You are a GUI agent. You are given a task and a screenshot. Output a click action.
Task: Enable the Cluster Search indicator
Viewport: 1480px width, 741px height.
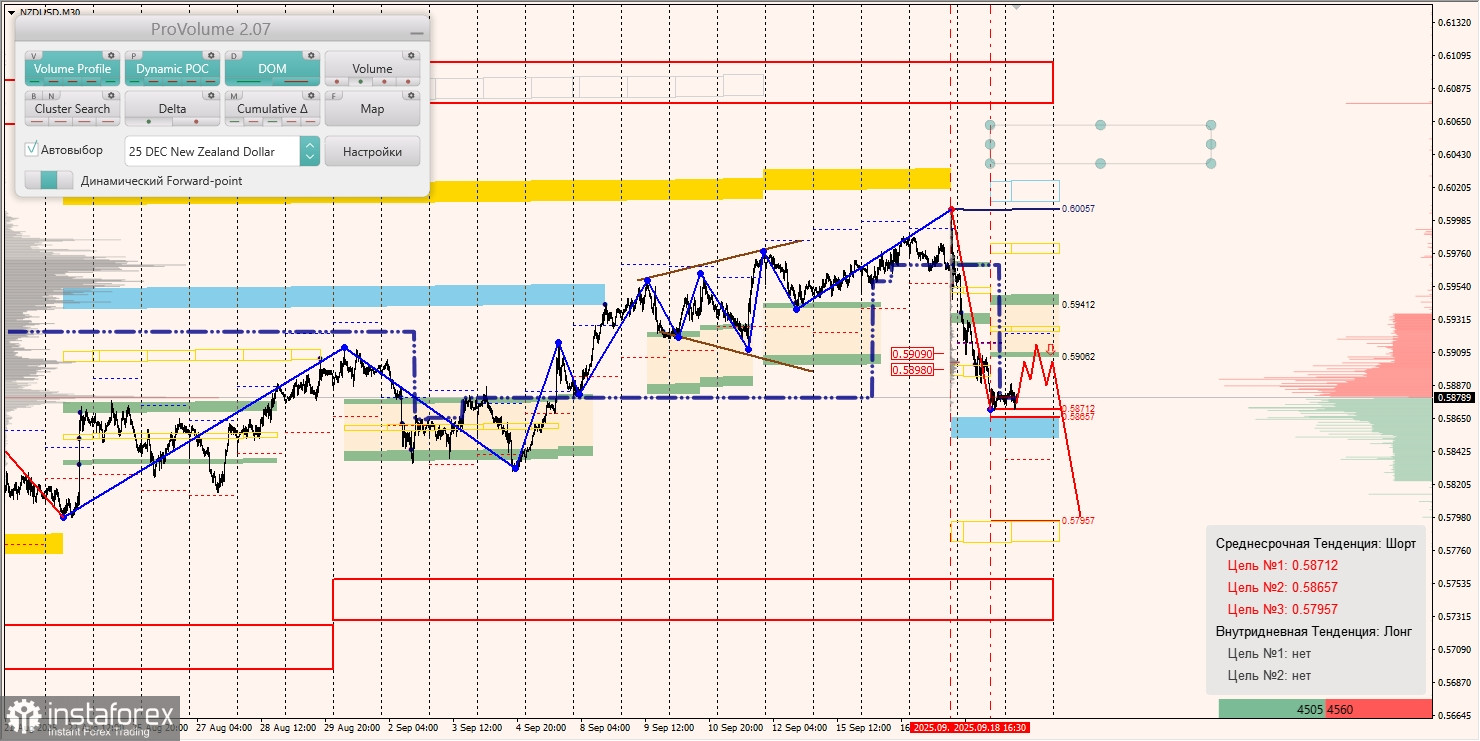point(72,109)
